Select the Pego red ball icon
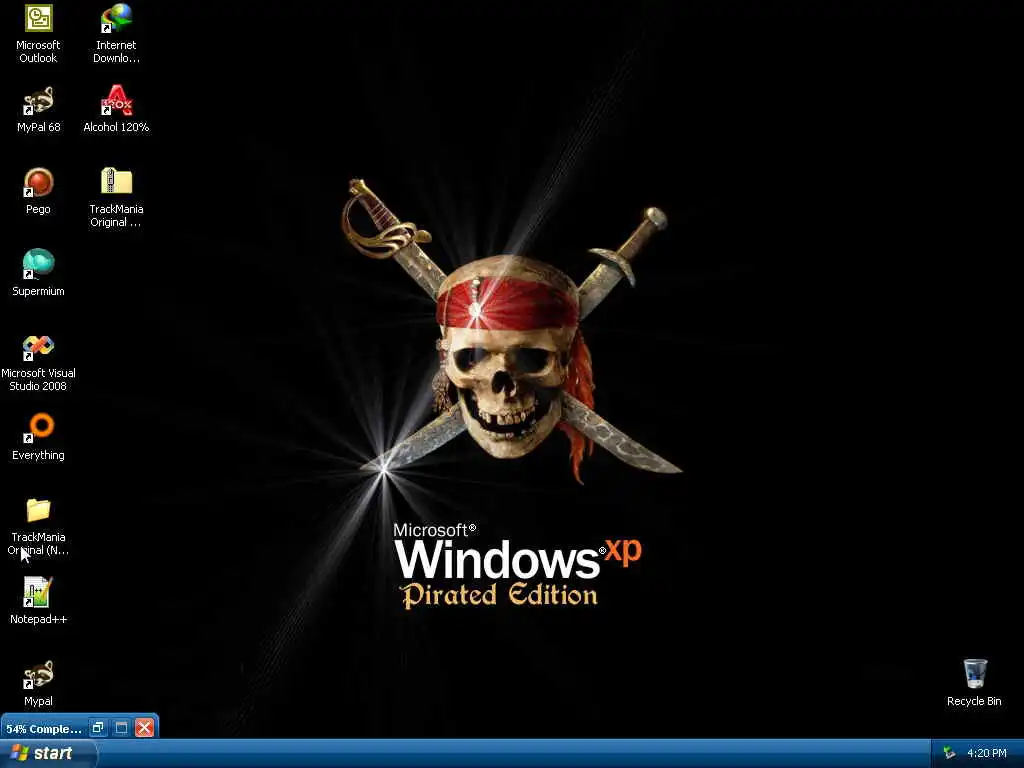Viewport: 1024px width, 768px height. [38, 183]
